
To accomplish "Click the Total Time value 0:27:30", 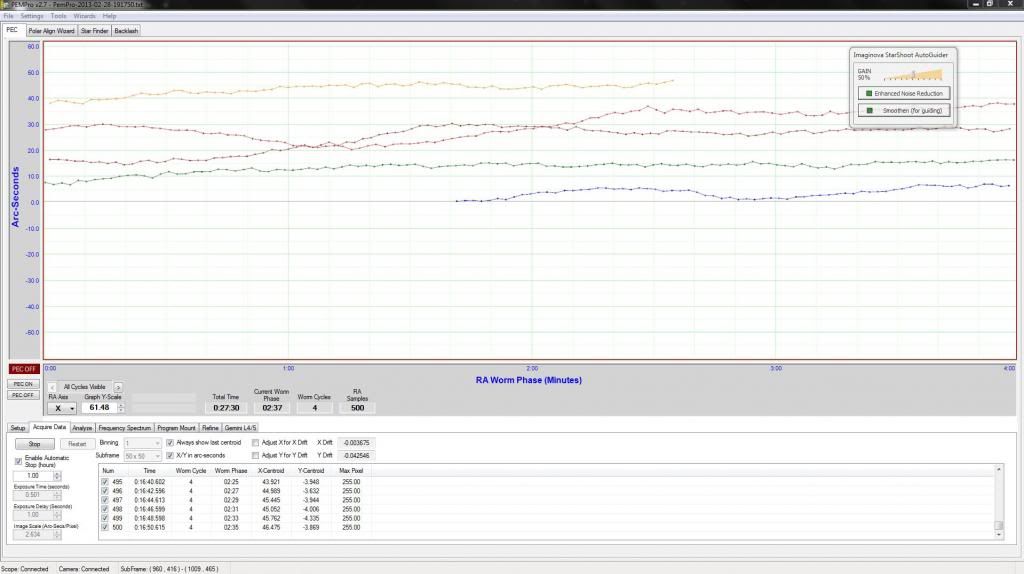I will coord(226,408).
